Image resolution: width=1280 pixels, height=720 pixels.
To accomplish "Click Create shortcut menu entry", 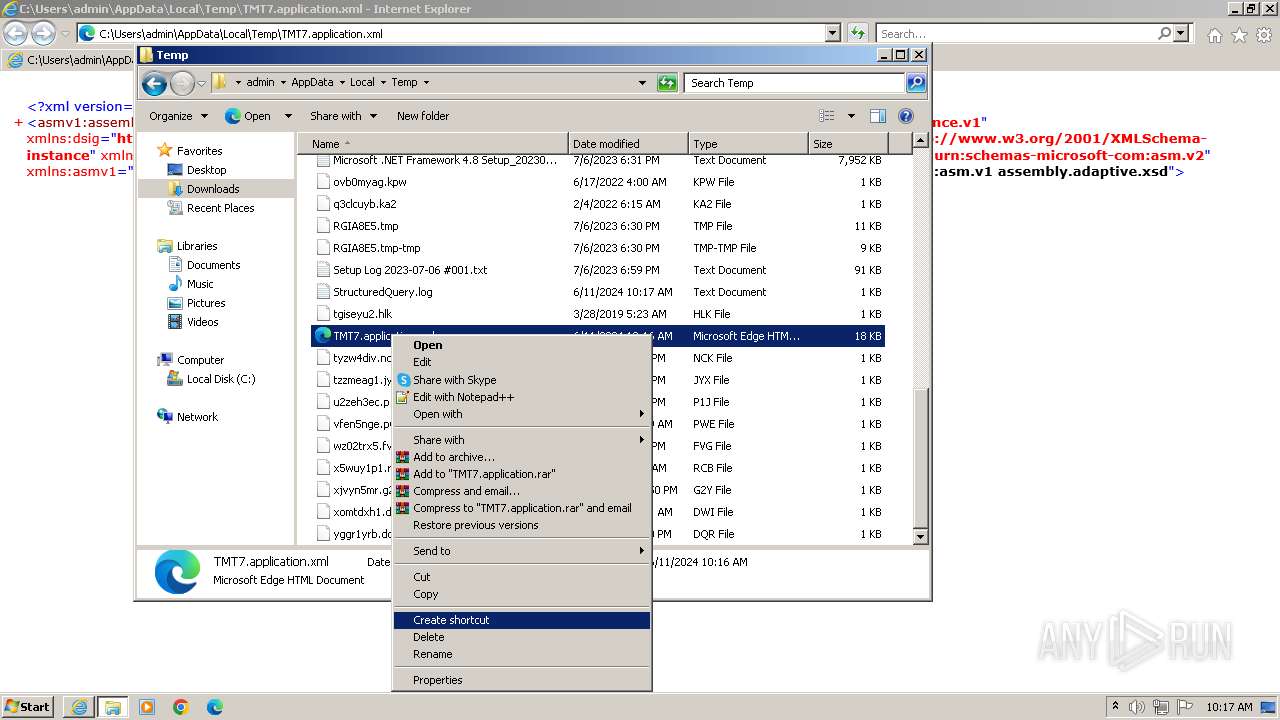I will [x=521, y=620].
